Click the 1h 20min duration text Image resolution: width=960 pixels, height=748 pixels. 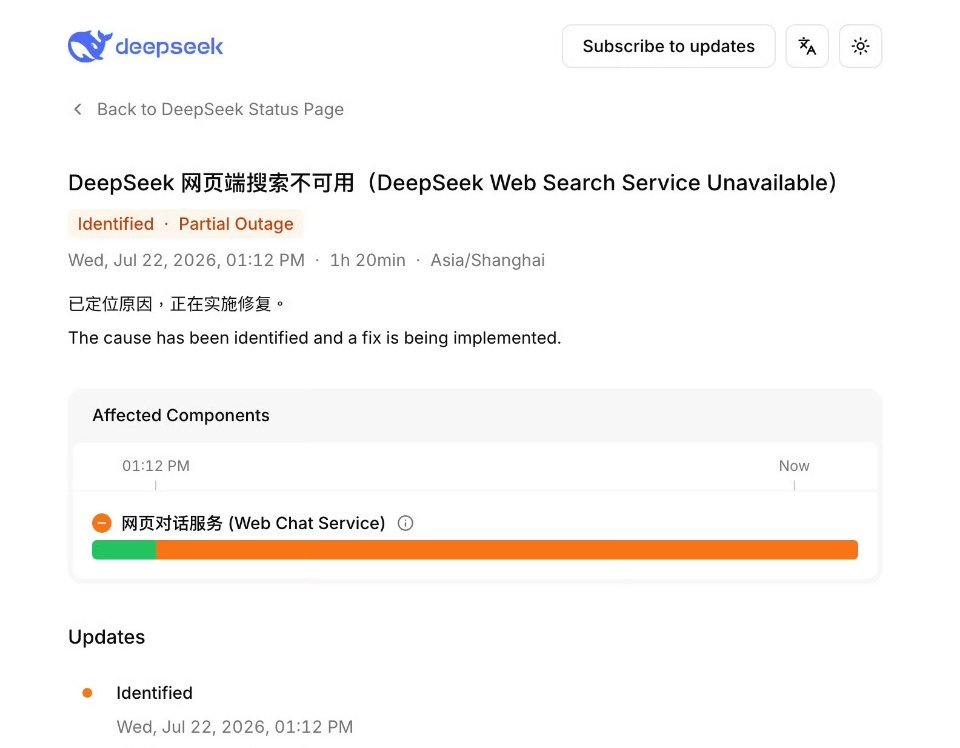point(367,260)
